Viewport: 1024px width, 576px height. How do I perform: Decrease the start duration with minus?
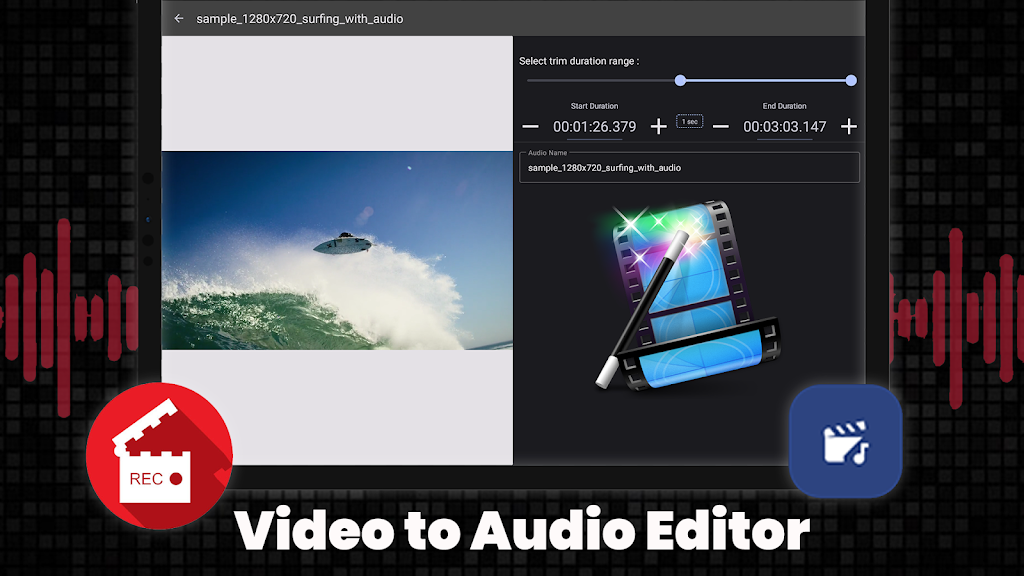530,127
